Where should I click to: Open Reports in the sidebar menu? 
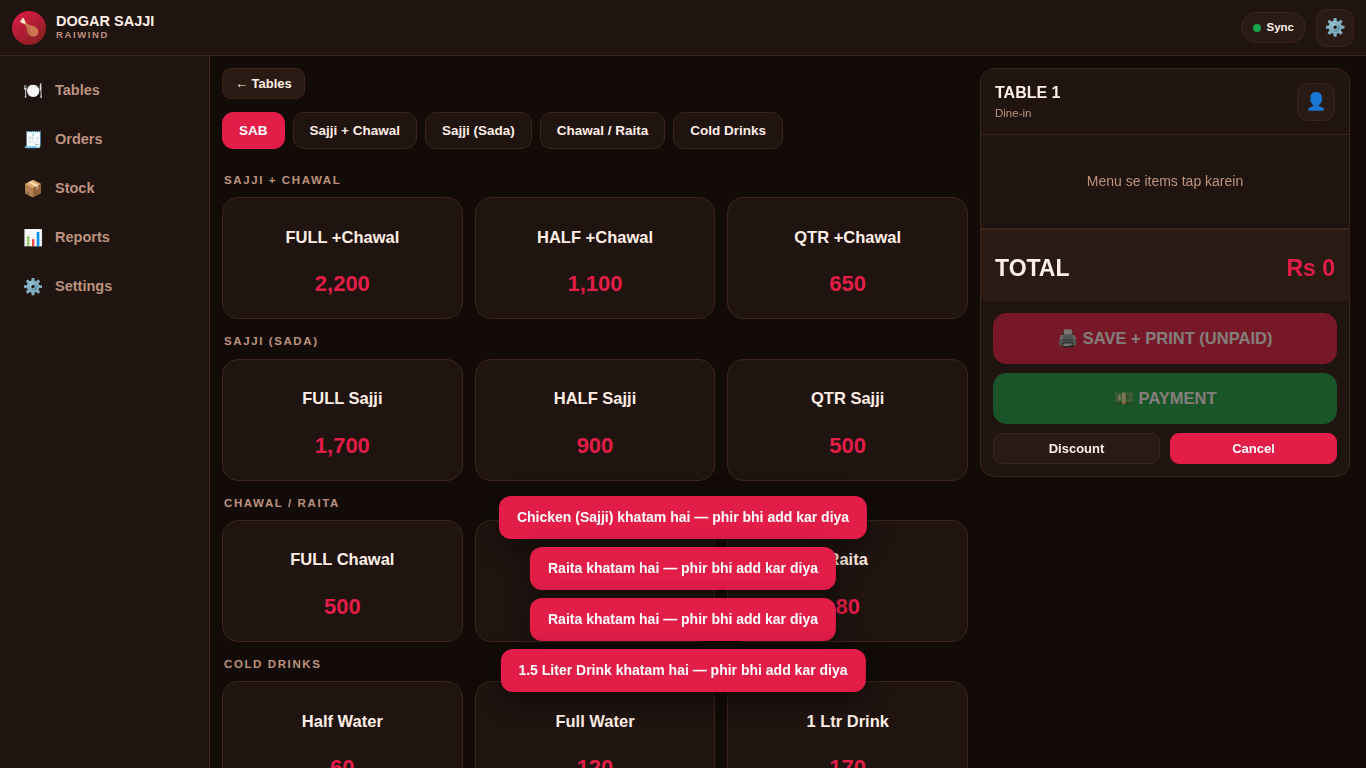click(x=105, y=237)
